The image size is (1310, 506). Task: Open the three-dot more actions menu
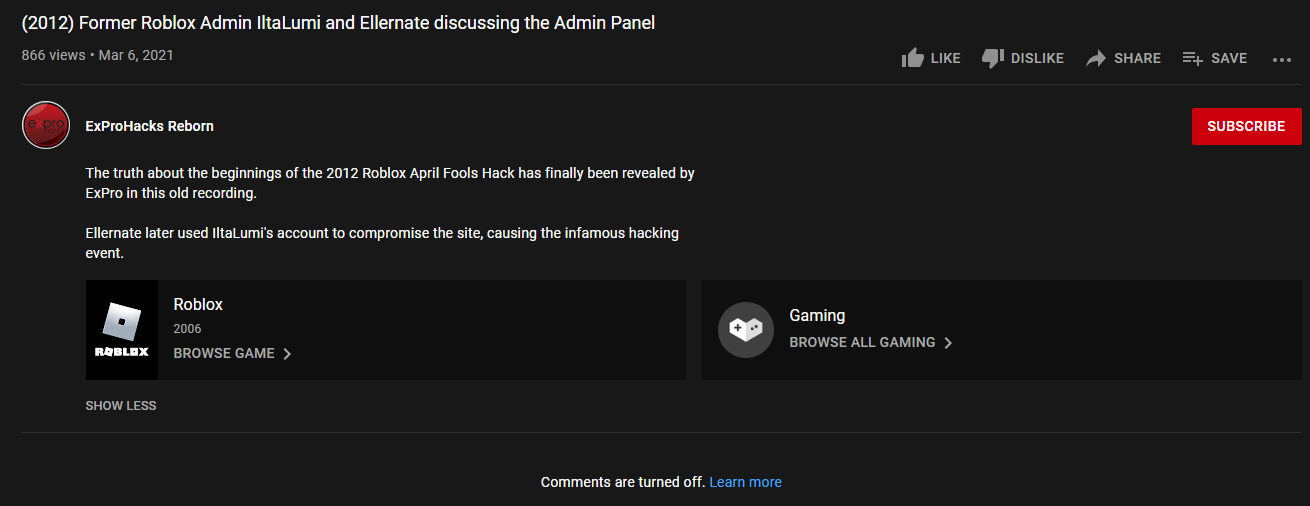(1282, 59)
